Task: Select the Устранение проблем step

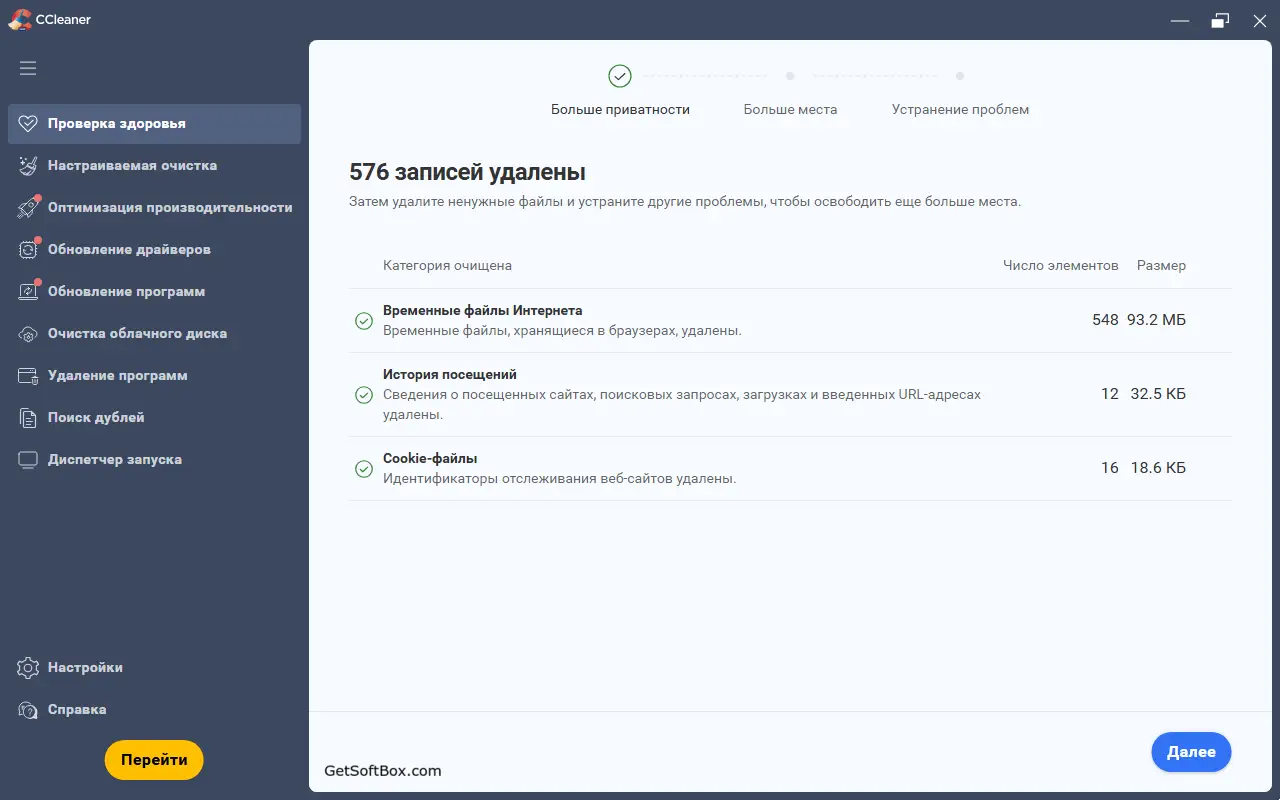Action: point(960,109)
